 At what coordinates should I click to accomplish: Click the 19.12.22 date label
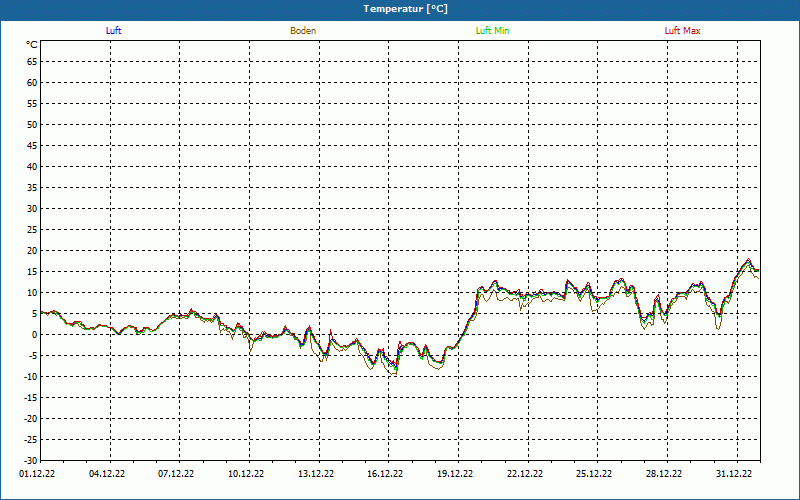click(x=455, y=473)
